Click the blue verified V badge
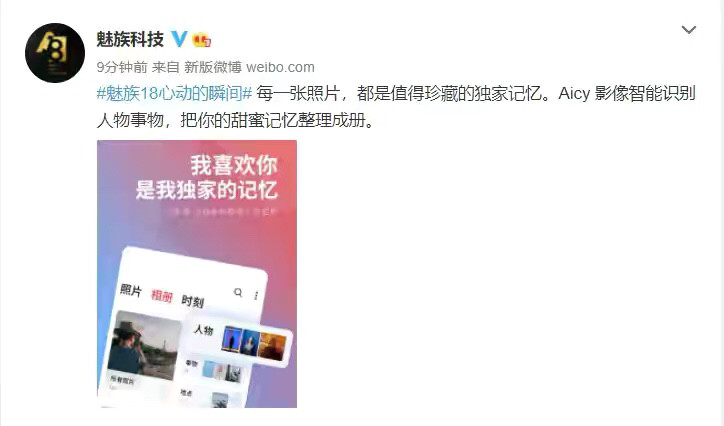 [179, 39]
